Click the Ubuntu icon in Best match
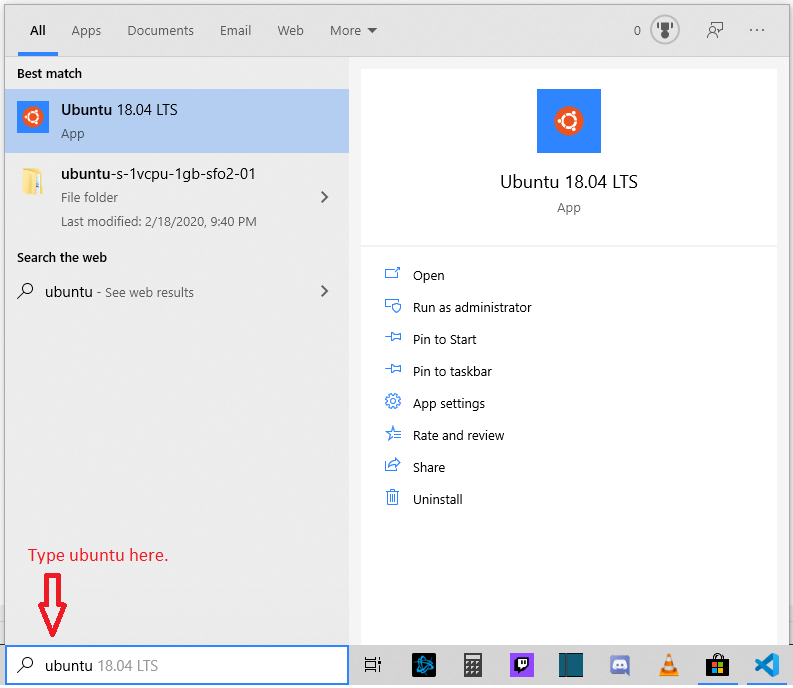The image size is (793, 688). 33,117
